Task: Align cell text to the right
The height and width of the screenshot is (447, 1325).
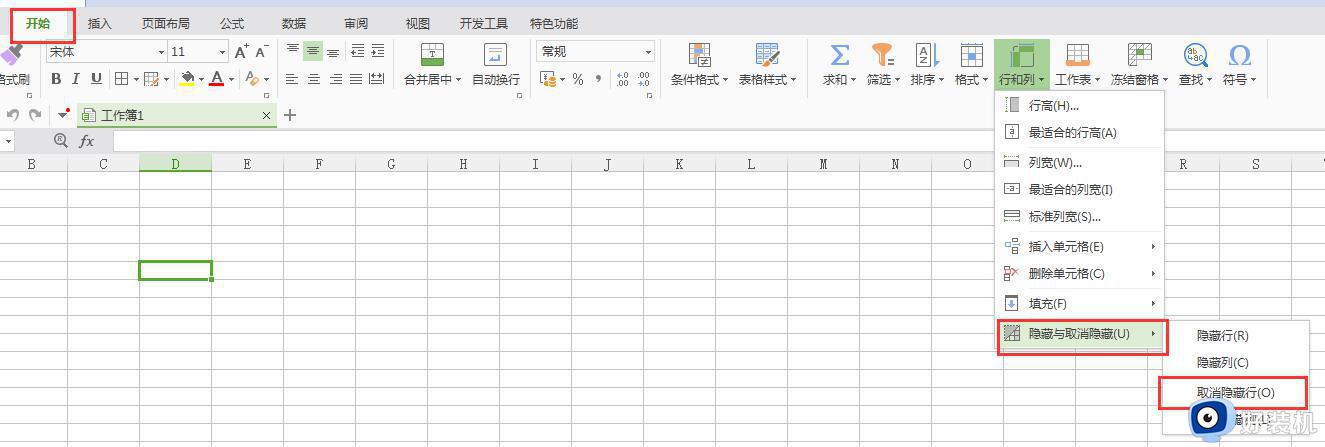Action: coord(335,79)
